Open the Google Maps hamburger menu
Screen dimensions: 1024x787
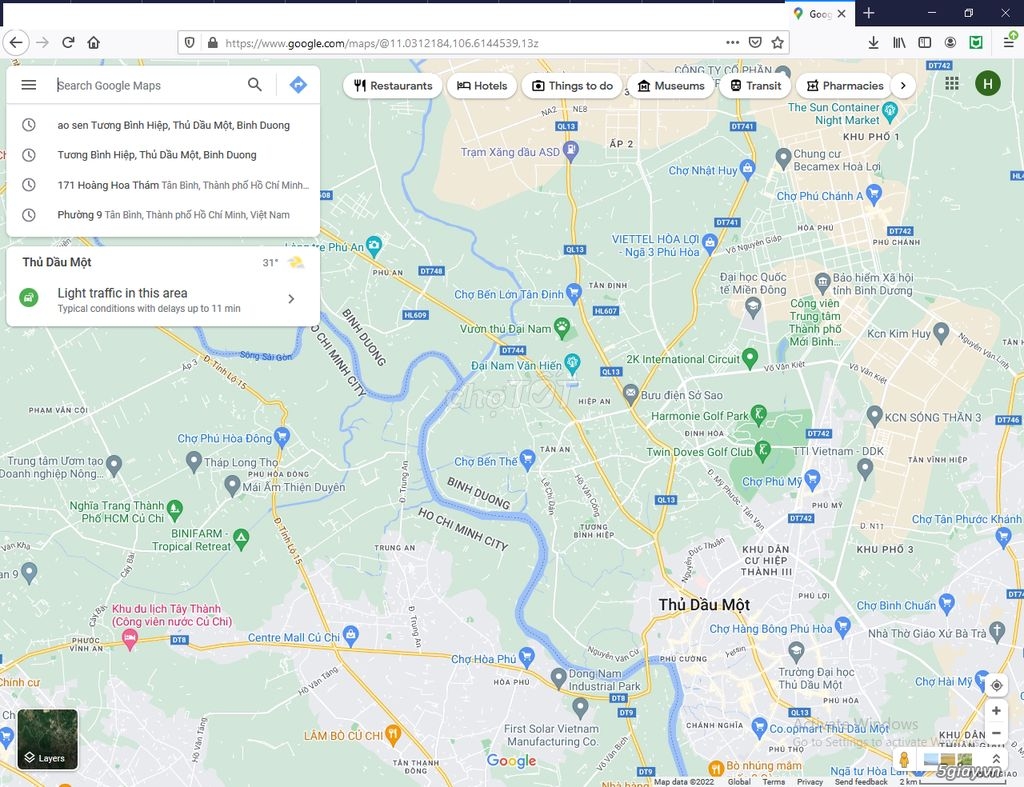point(29,85)
